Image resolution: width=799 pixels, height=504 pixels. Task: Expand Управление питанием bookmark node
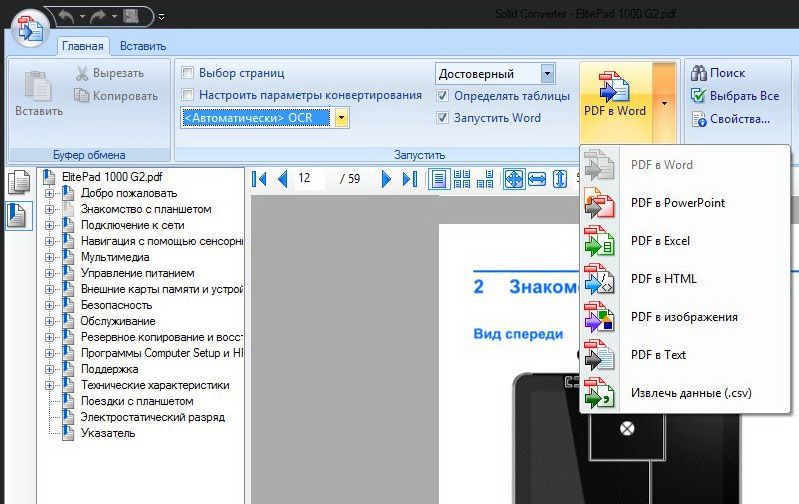[x=49, y=273]
